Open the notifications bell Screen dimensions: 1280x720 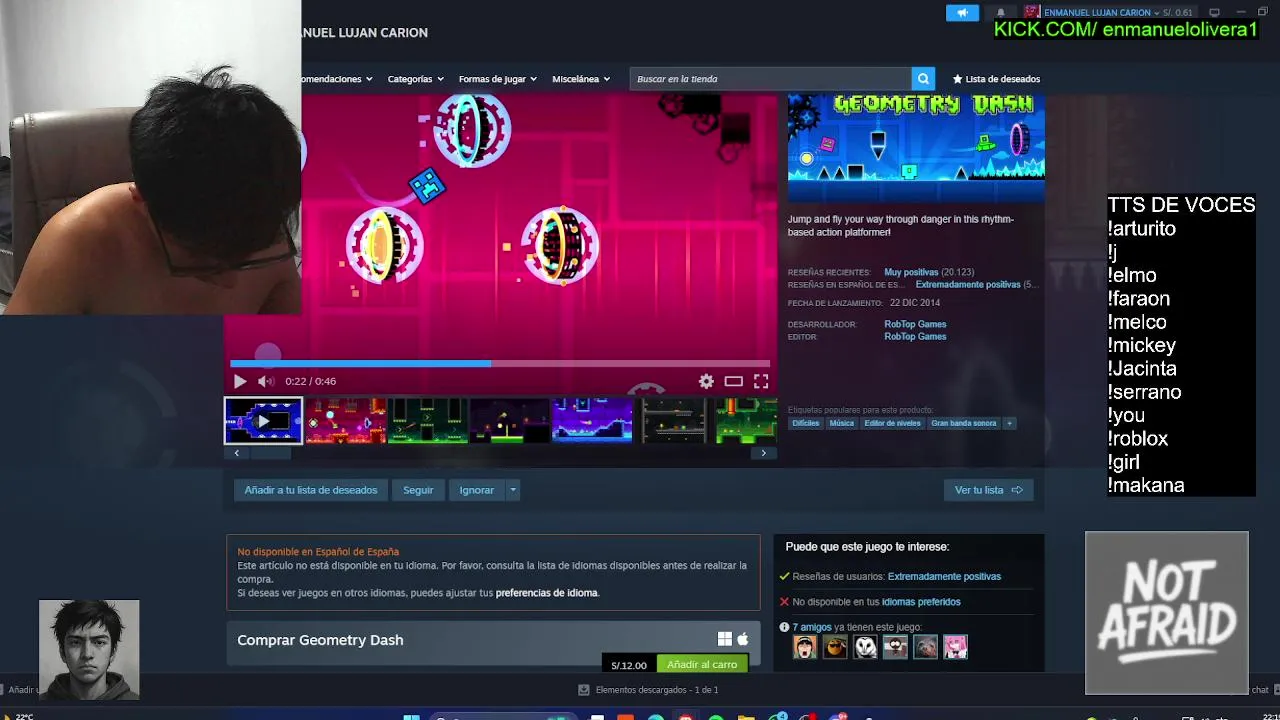pyautogui.click(x=1000, y=13)
